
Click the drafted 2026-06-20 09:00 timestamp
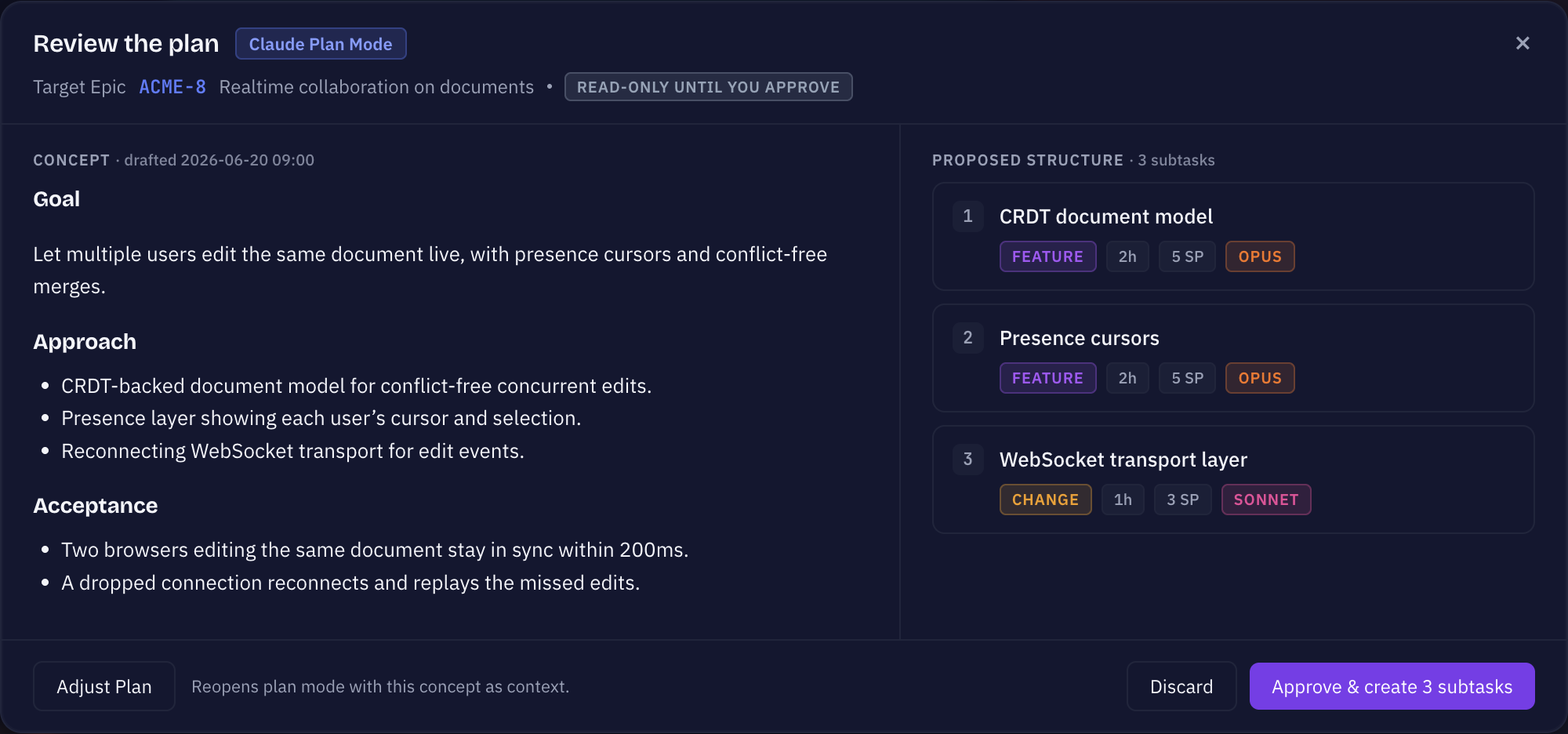coord(219,160)
